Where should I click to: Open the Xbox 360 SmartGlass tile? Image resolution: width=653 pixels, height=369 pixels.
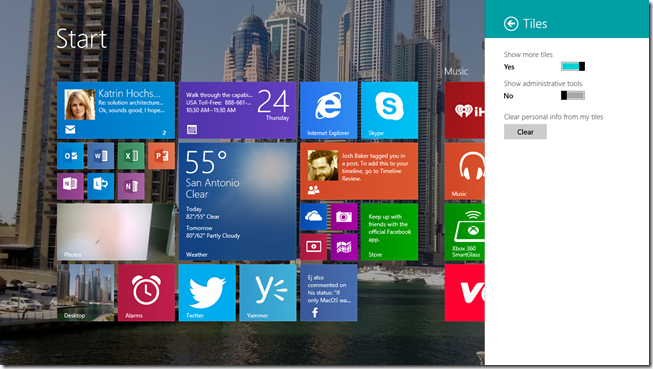click(x=464, y=232)
